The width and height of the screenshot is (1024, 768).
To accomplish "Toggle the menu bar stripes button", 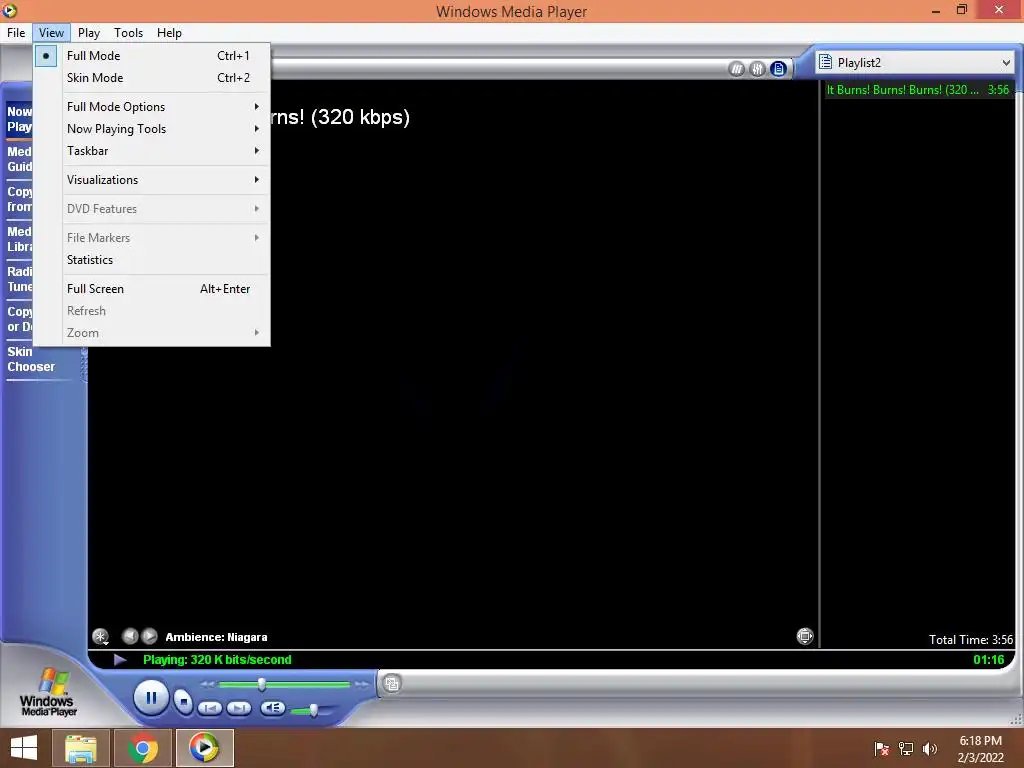I will point(737,69).
